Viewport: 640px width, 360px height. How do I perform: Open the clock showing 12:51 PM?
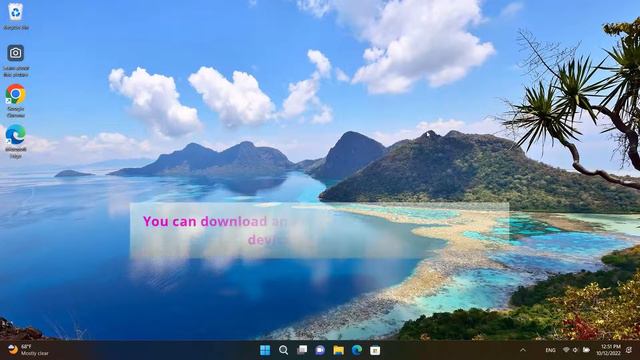(x=608, y=350)
